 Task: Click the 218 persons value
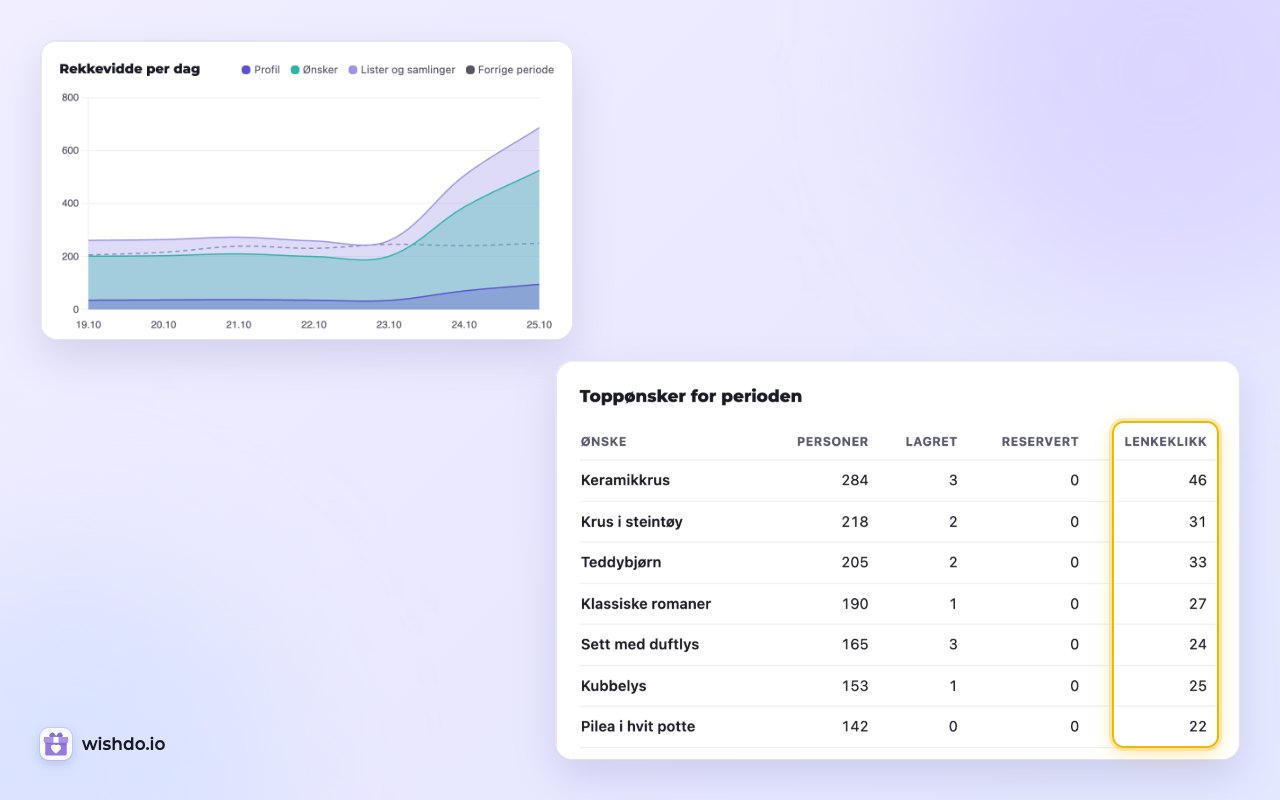click(855, 522)
